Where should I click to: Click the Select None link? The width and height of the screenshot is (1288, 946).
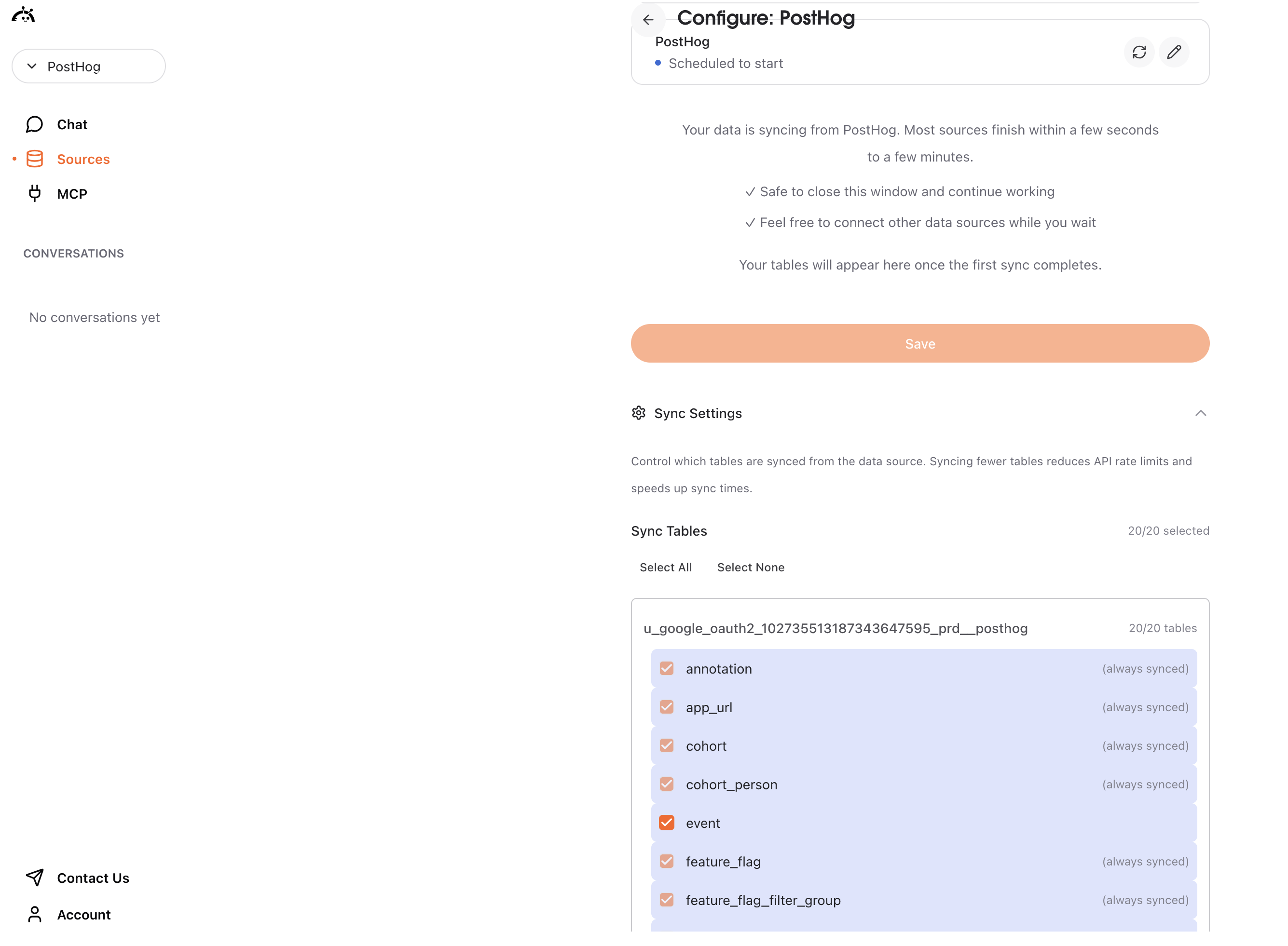click(751, 567)
